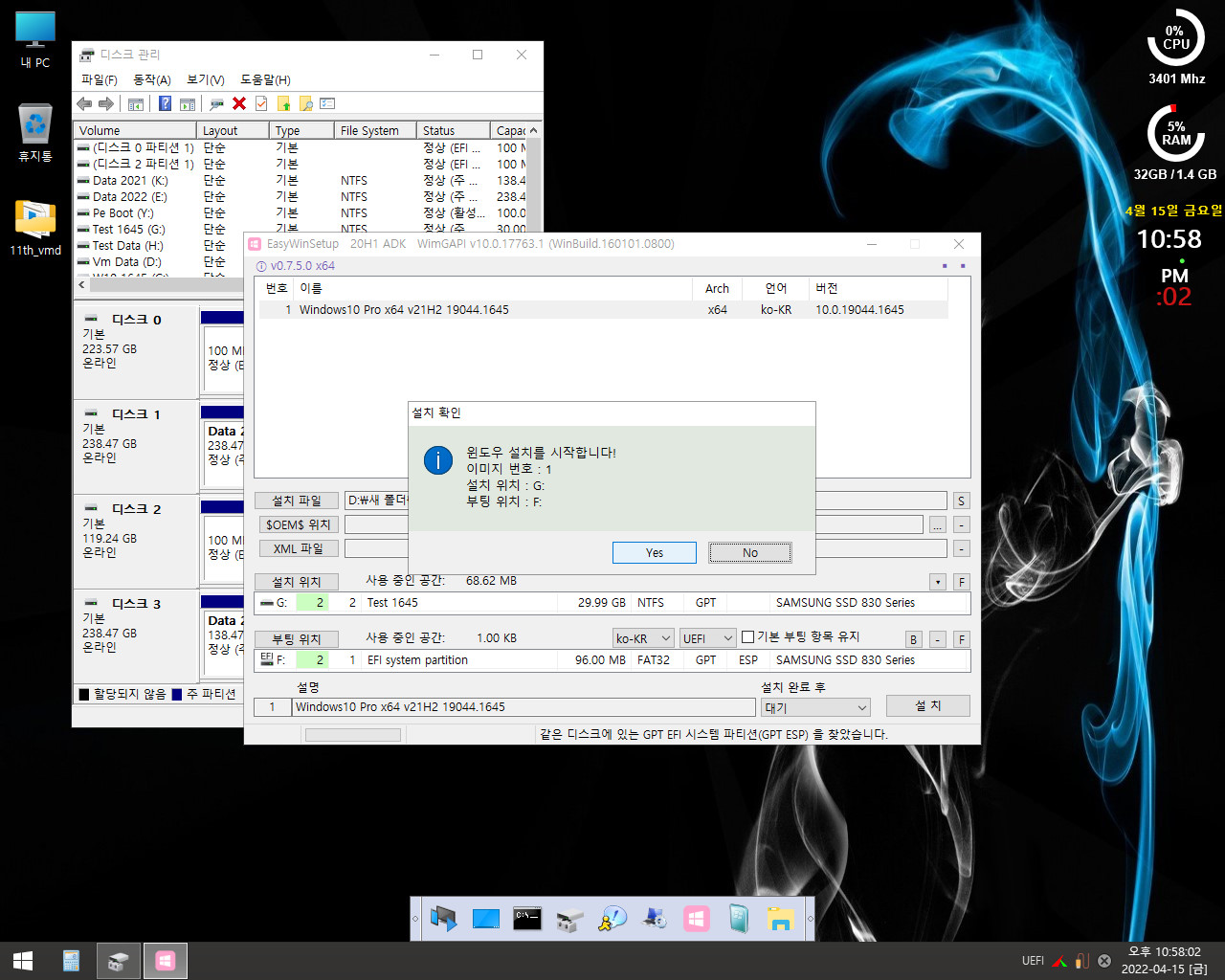Viewport: 1225px width, 980px height.
Task: Select the Data 2021 (K:) volume row
Action: 301,180
